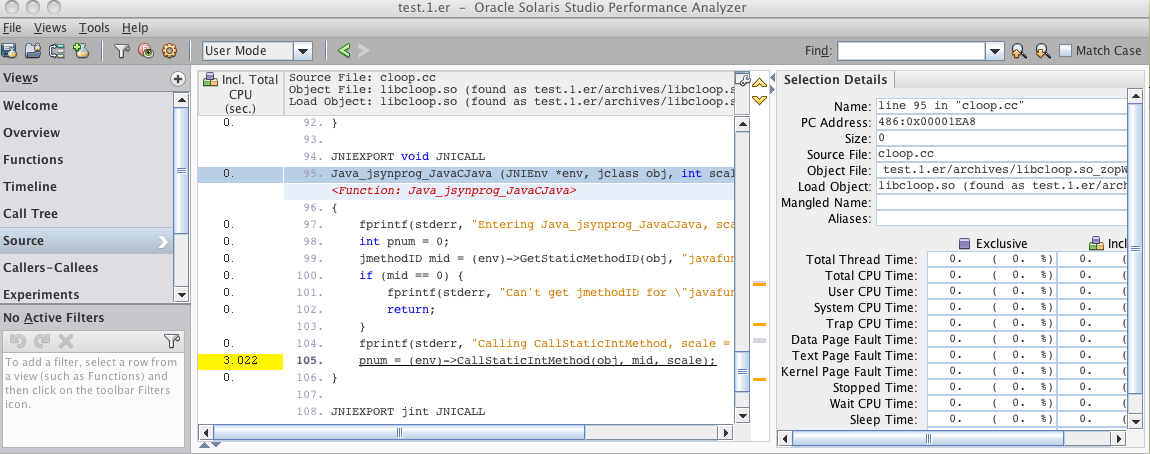Open the File menu

pyautogui.click(x=12, y=28)
